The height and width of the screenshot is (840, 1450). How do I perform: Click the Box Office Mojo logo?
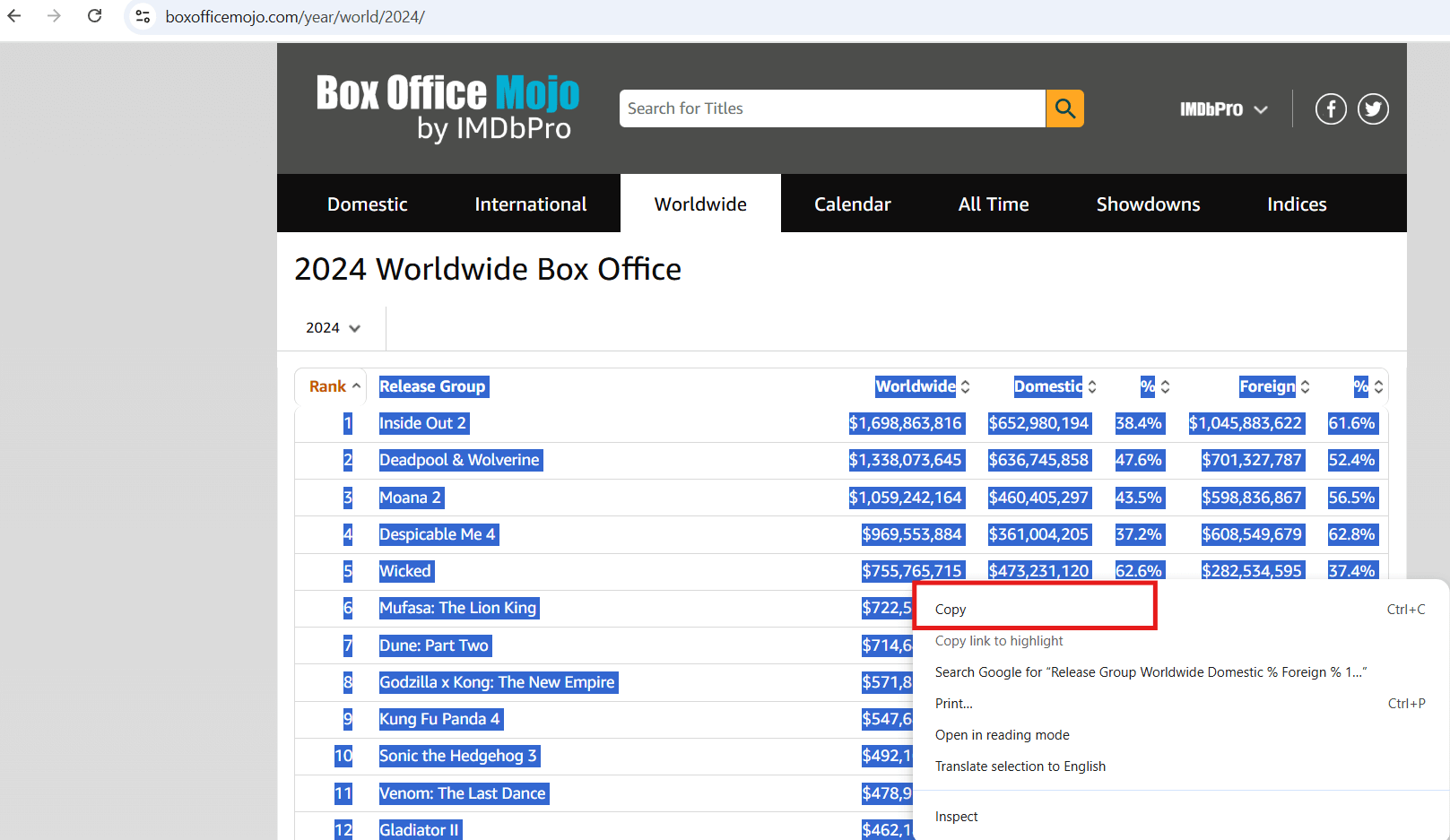click(x=447, y=108)
